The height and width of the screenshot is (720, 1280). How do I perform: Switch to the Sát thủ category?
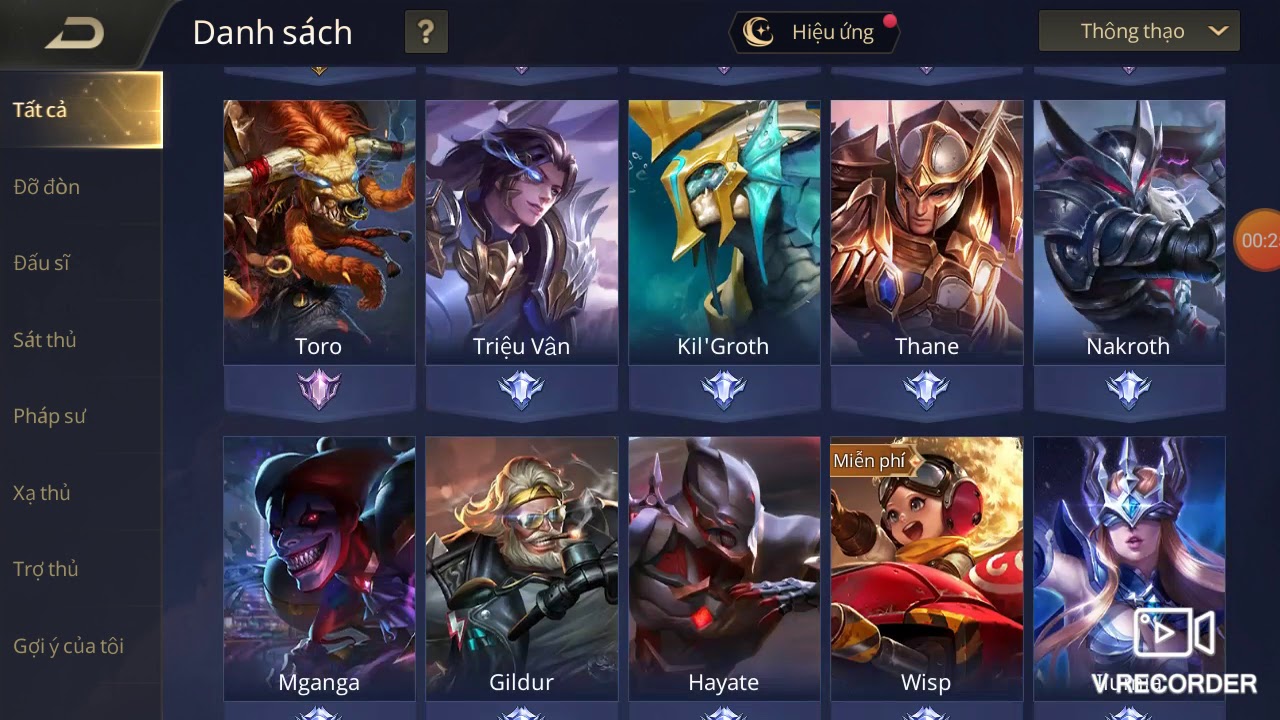(45, 340)
